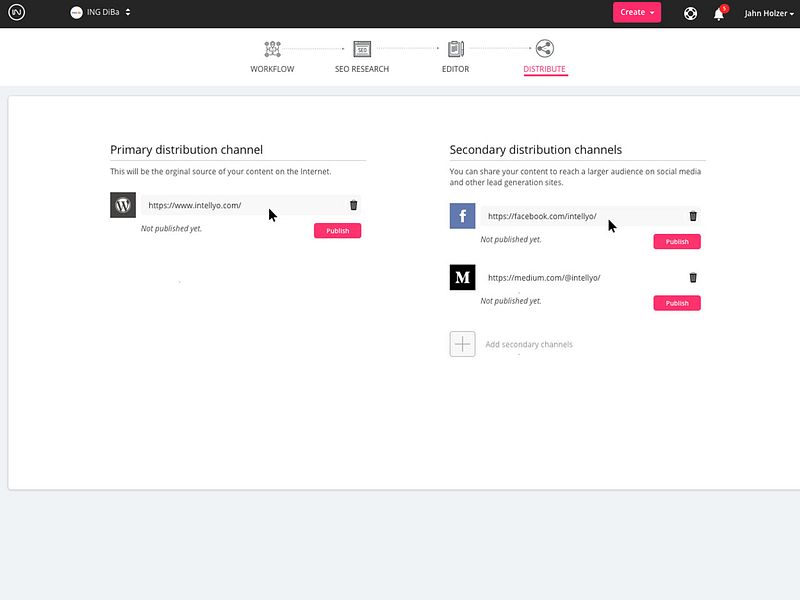Go to the SEO RESEARCH tab label
This screenshot has width=800, height=600.
pyautogui.click(x=362, y=69)
